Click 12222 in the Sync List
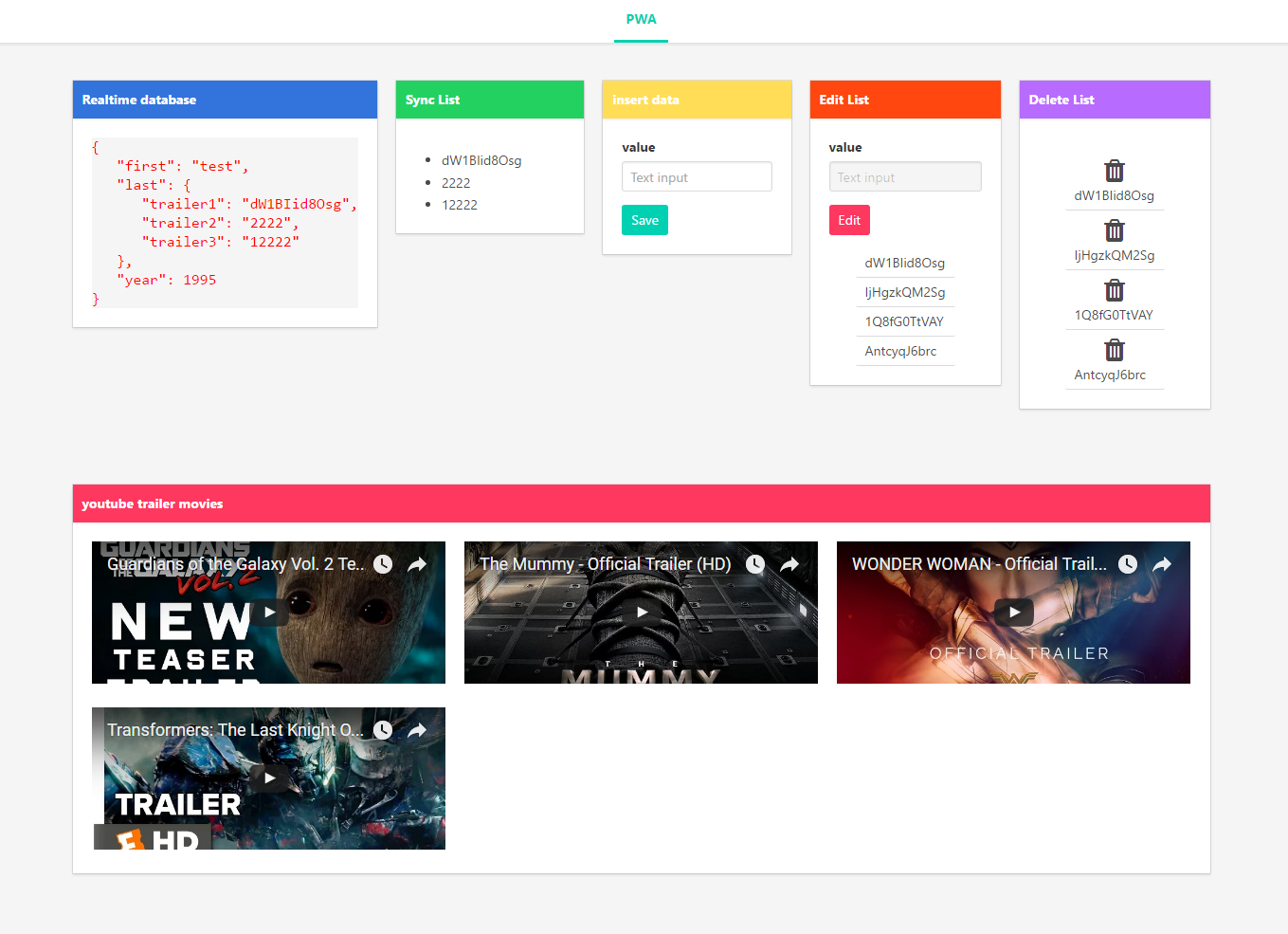1288x934 pixels. (x=460, y=205)
